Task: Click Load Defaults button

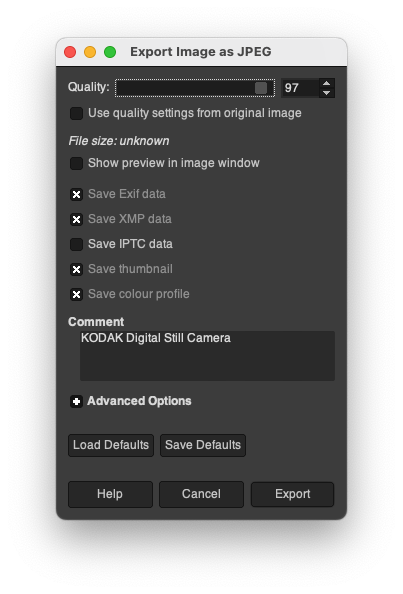Action: click(x=111, y=445)
